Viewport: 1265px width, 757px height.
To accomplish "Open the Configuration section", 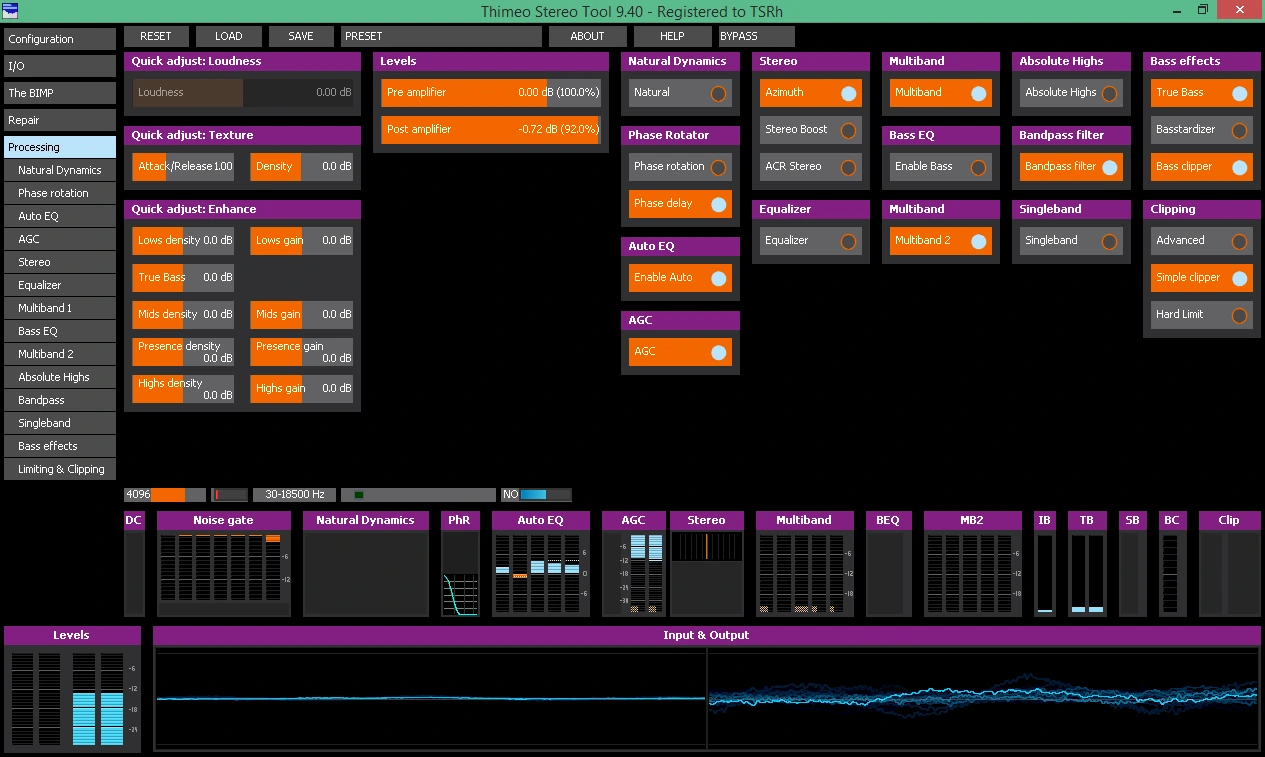I will tap(60, 39).
